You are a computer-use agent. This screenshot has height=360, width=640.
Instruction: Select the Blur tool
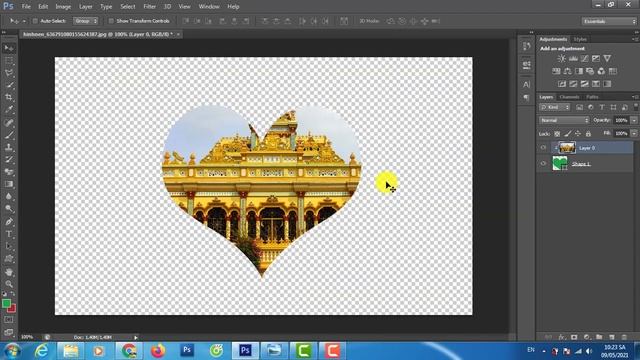click(x=9, y=196)
